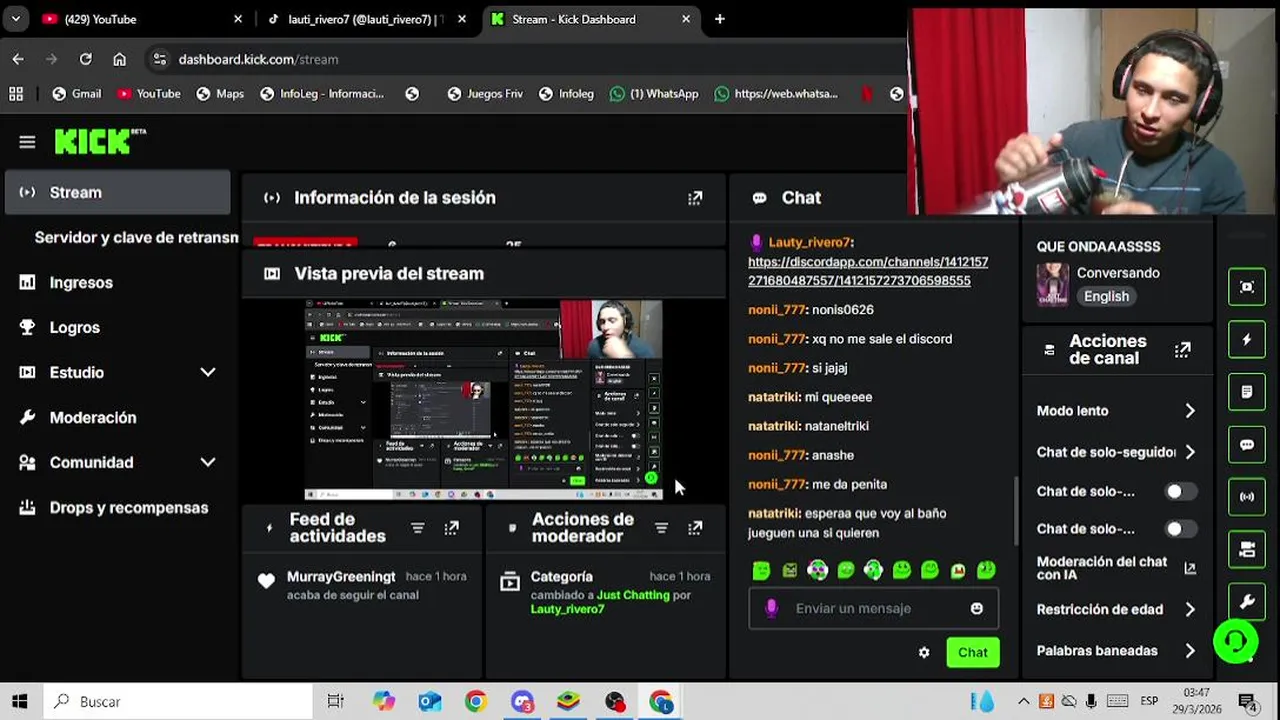The width and height of the screenshot is (1280, 720).
Task: Click the broadcast signal icon in right toolbar
Action: coord(1246,497)
